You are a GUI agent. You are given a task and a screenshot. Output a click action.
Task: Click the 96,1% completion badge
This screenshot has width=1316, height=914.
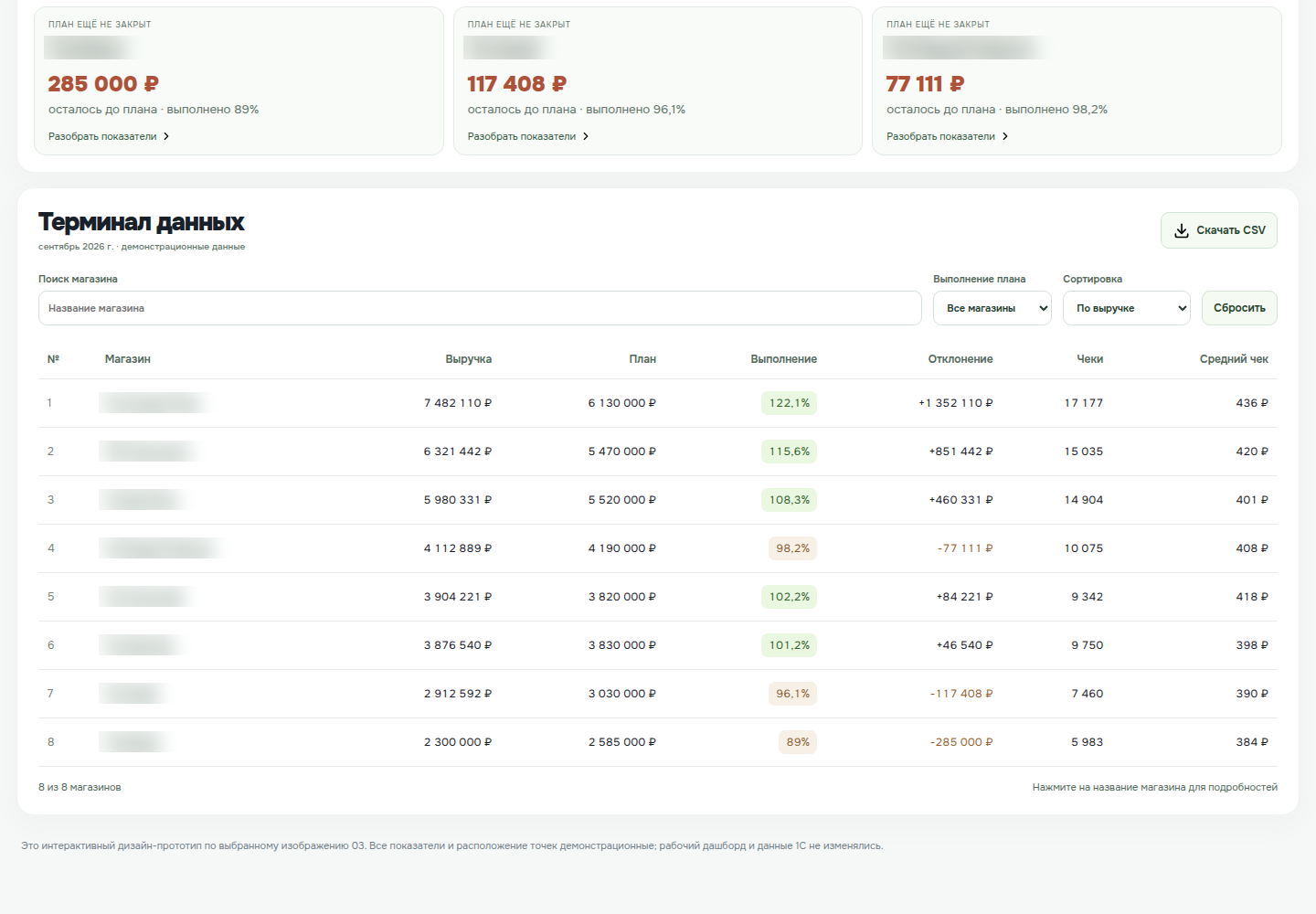[x=793, y=694]
